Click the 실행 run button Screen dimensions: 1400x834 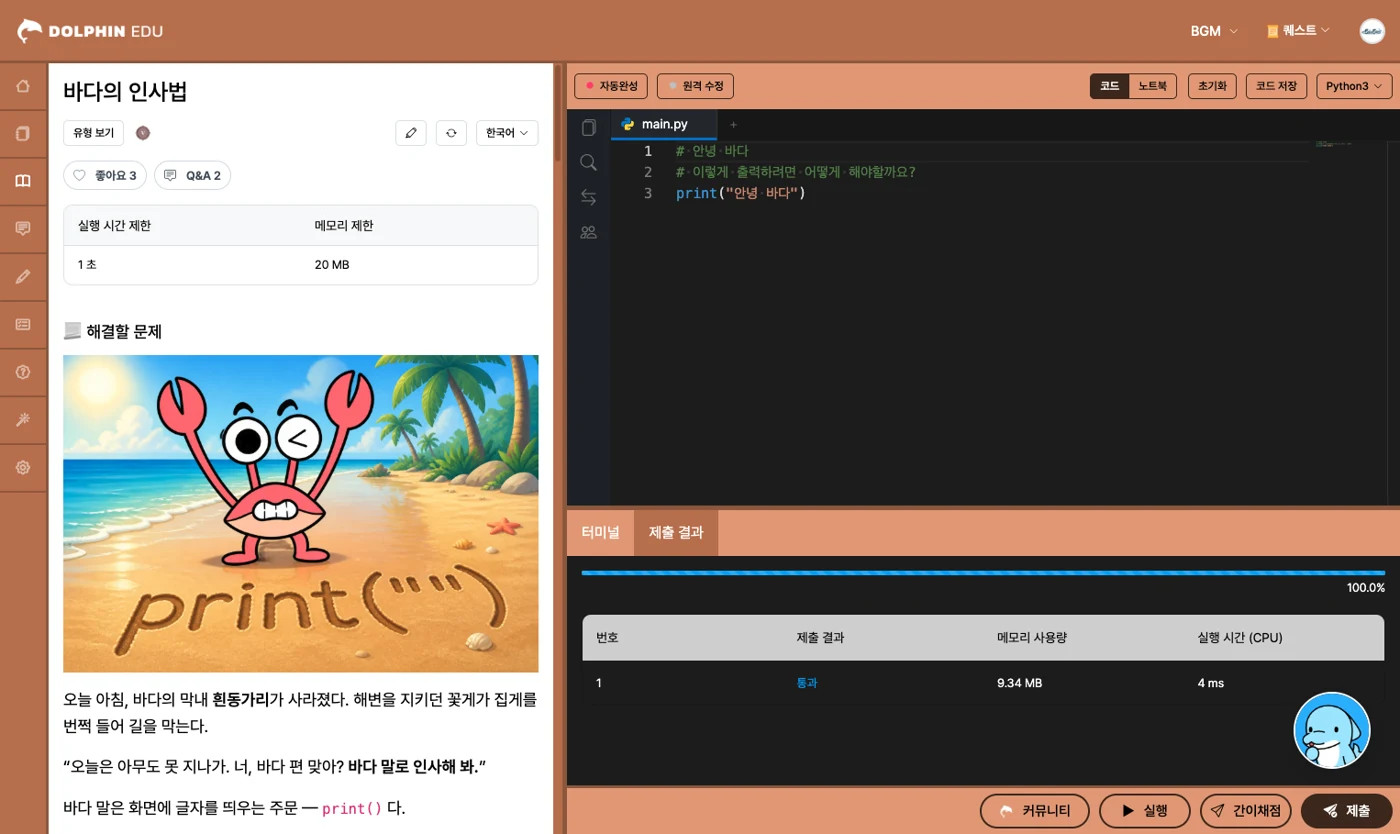tap(1145, 811)
